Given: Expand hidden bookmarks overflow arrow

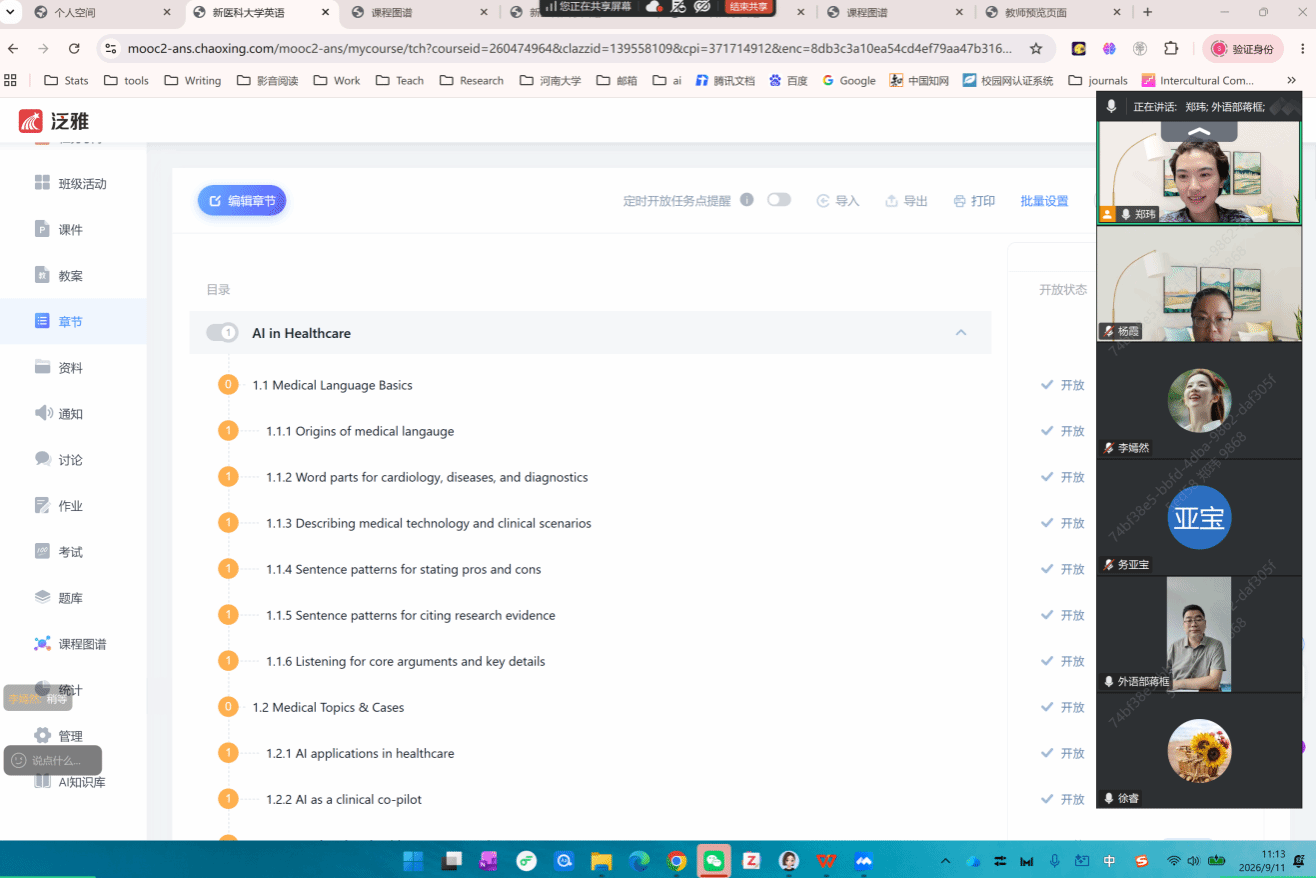Looking at the screenshot, I should [1291, 80].
